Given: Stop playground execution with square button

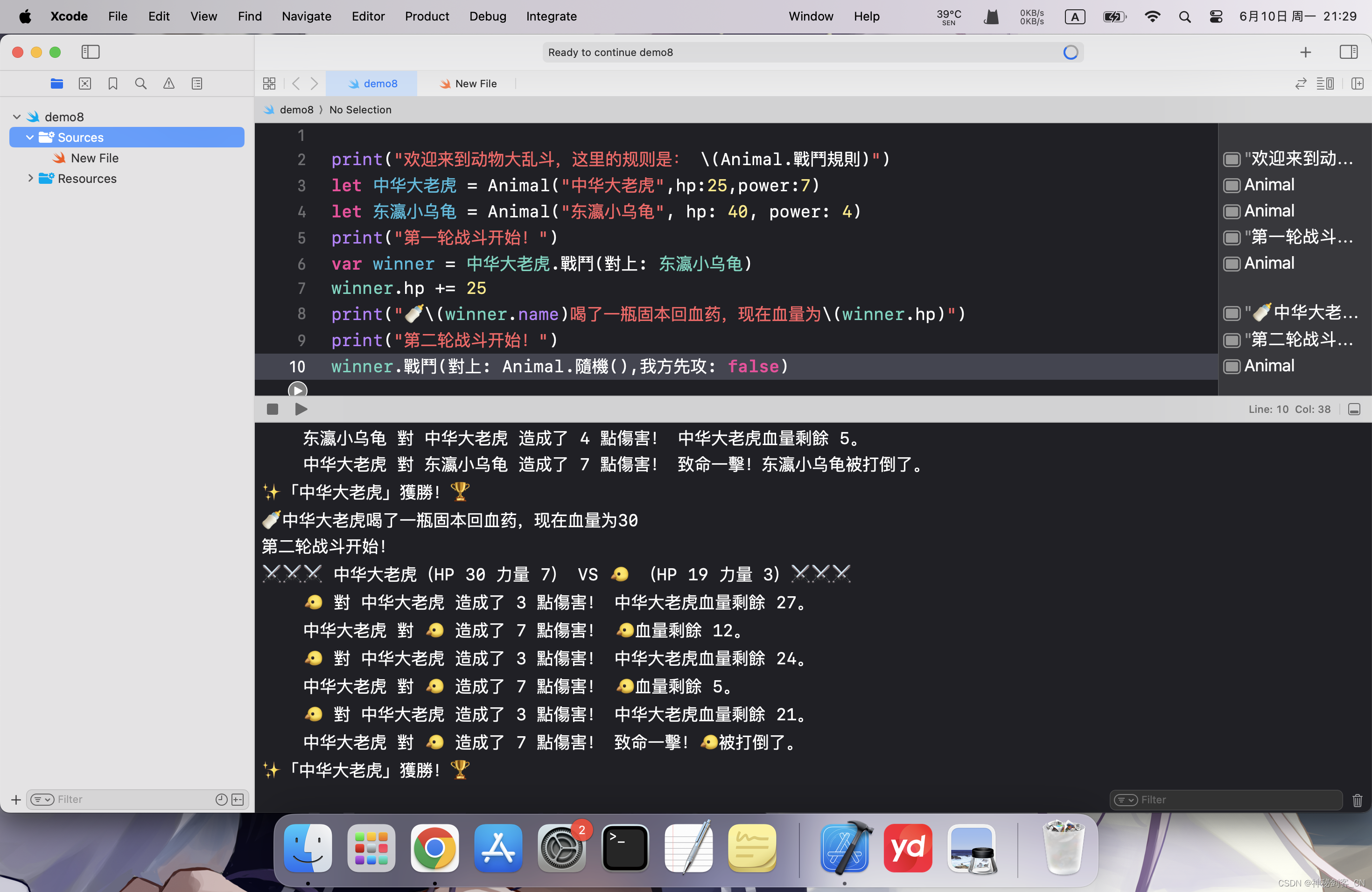Looking at the screenshot, I should (x=273, y=409).
